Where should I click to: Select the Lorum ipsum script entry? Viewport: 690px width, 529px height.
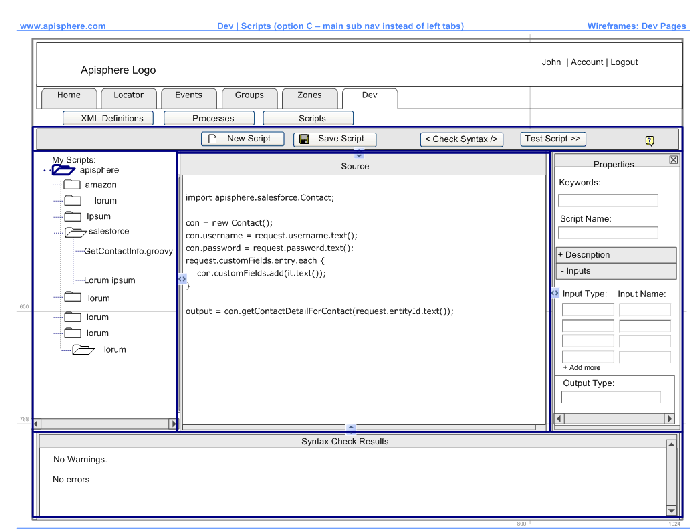[x=110, y=280]
